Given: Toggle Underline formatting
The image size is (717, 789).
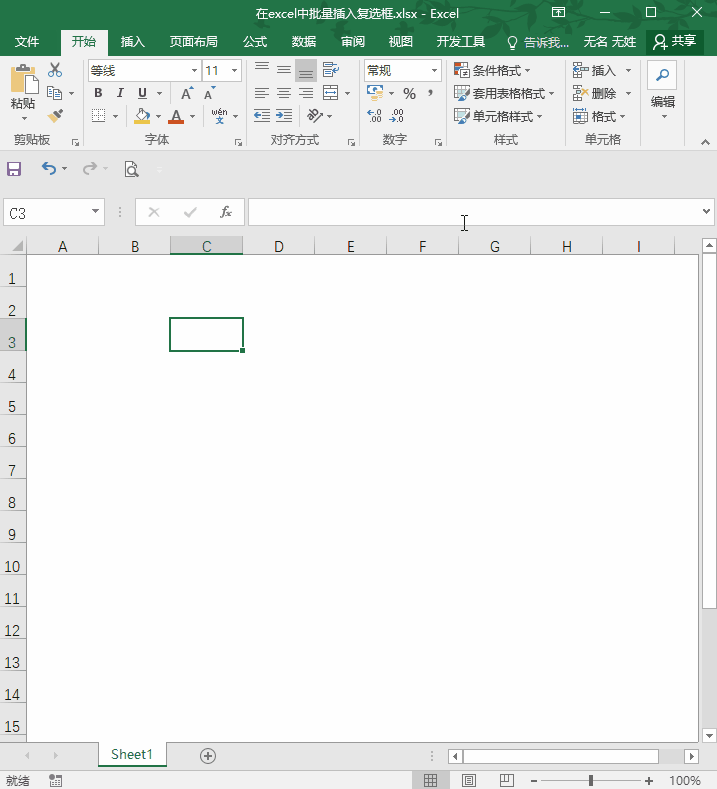Looking at the screenshot, I should (x=142, y=93).
